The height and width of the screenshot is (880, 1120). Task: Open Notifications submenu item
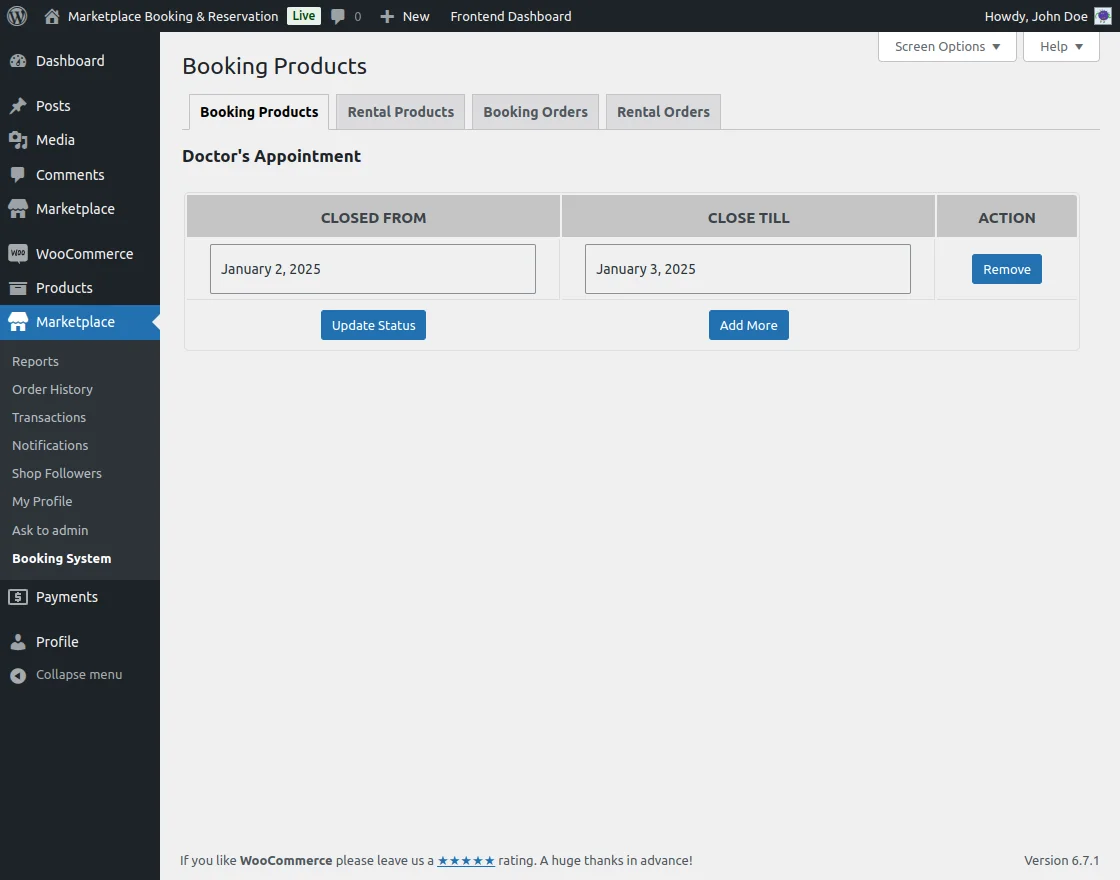(50, 445)
